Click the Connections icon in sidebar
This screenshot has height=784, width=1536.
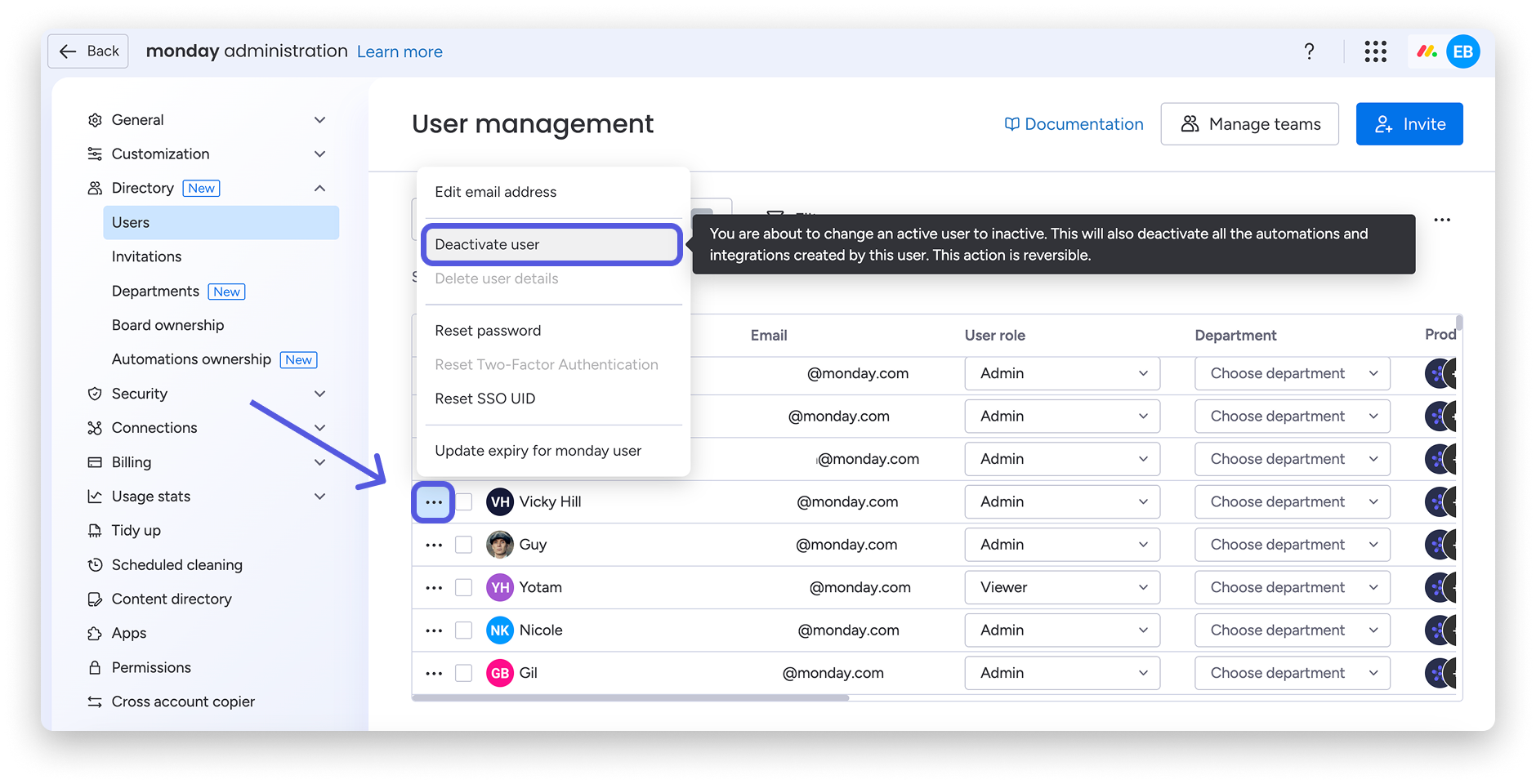(95, 428)
